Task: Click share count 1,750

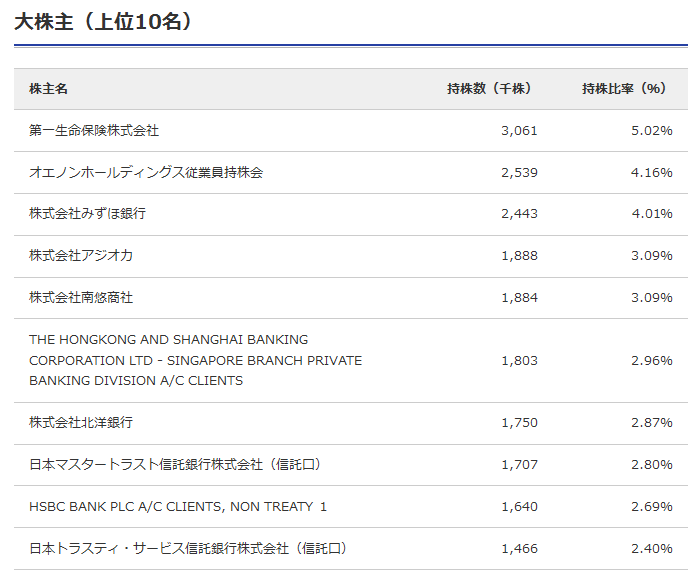Action: pos(519,423)
